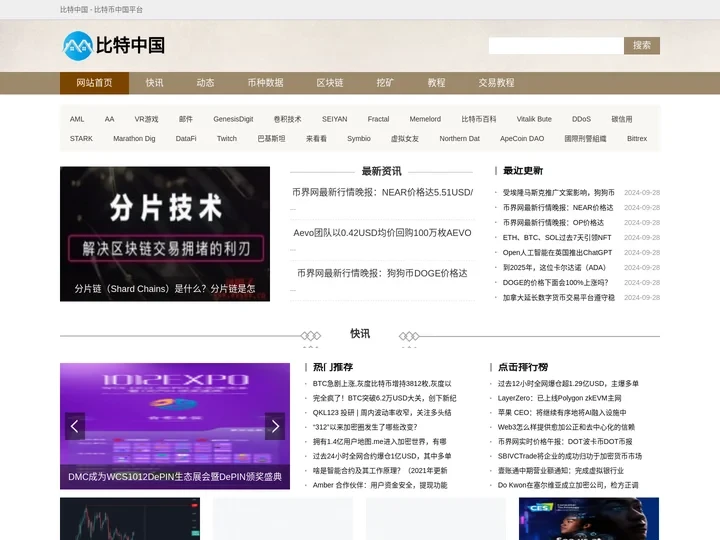This screenshot has width=720, height=540.
Task: Open the 分片技术 featured banner image
Action: [165, 234]
